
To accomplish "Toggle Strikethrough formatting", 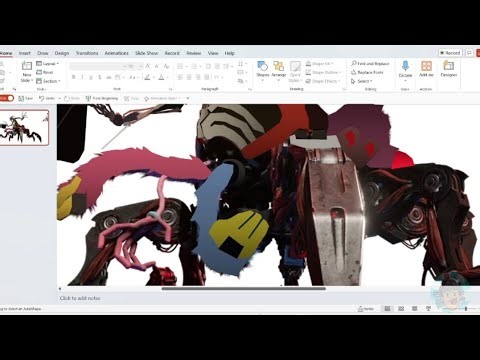I will [x=108, y=77].
